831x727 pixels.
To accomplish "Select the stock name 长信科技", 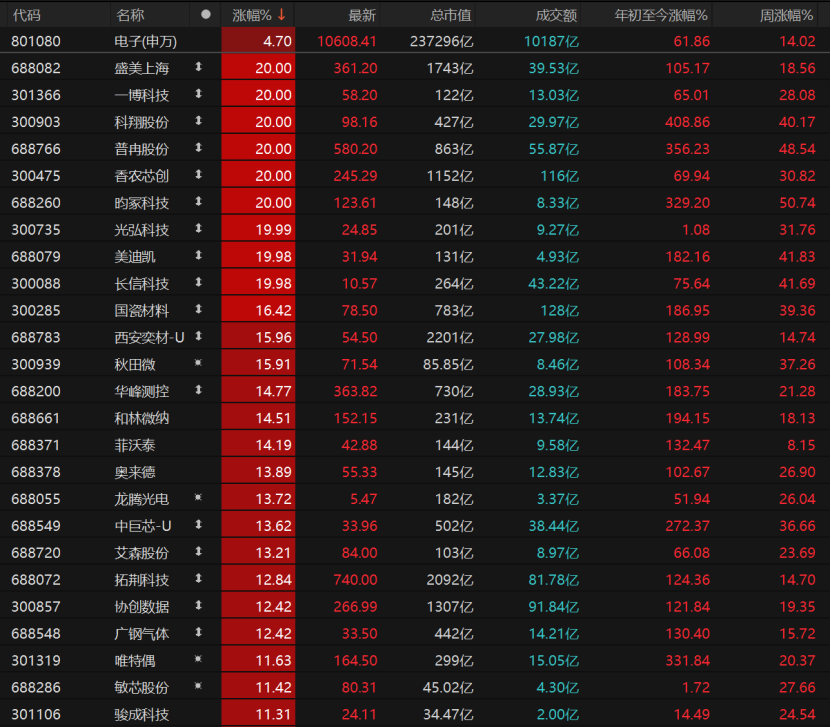I will coord(142,284).
